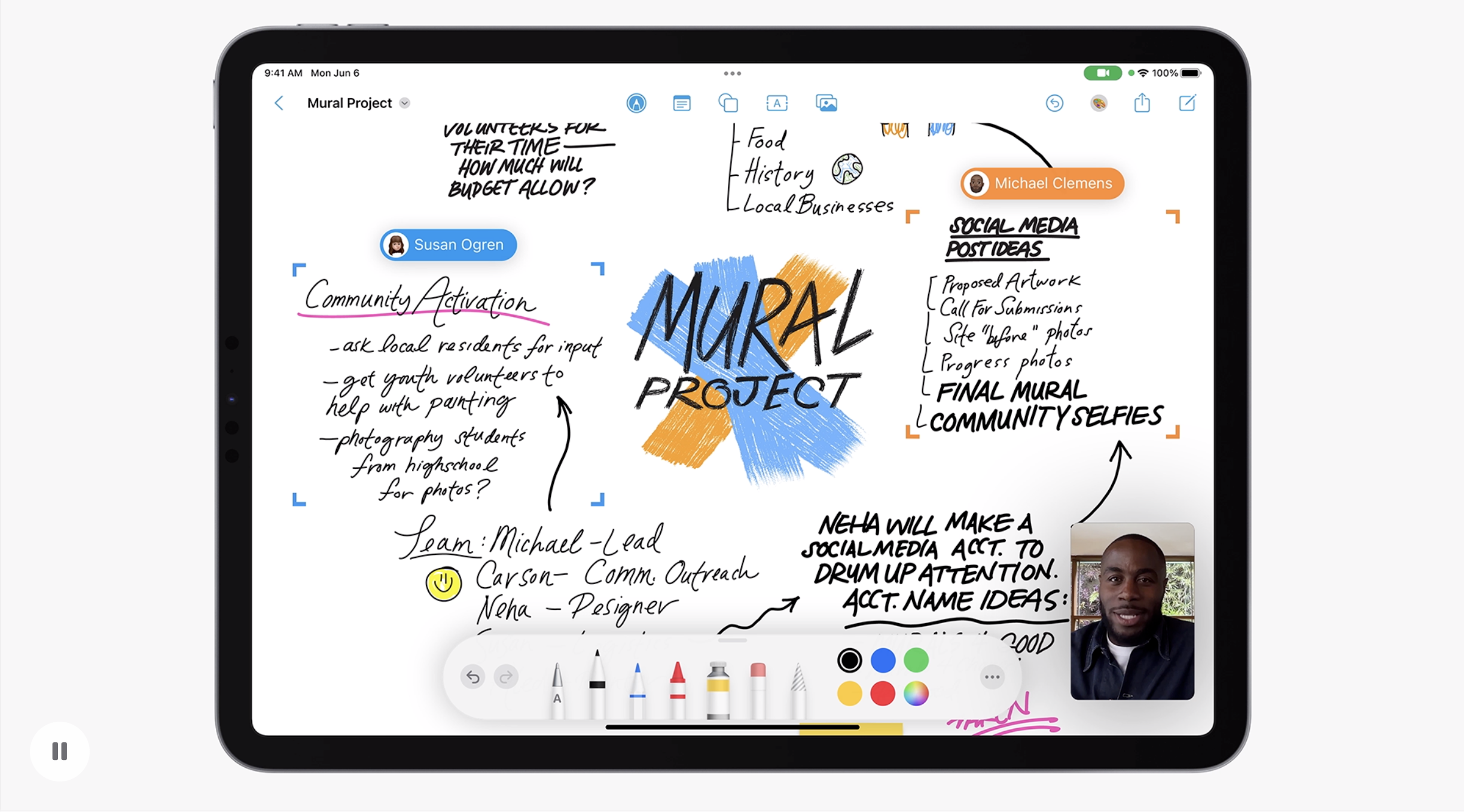Add a sticky note from toolbar
Image resolution: width=1464 pixels, height=812 pixels.
[682, 103]
